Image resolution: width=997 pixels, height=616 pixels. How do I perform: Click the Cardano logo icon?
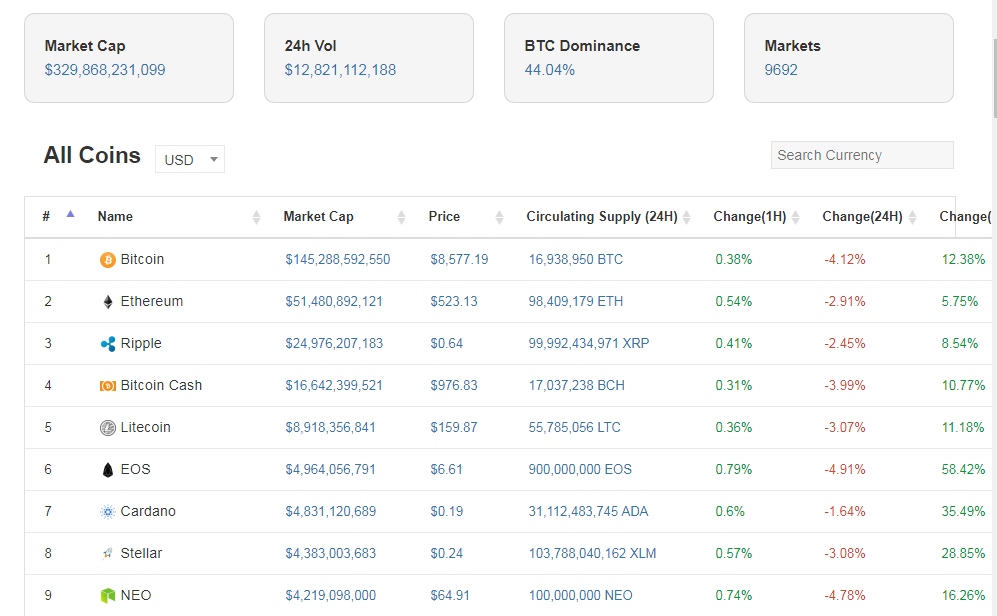(x=108, y=512)
